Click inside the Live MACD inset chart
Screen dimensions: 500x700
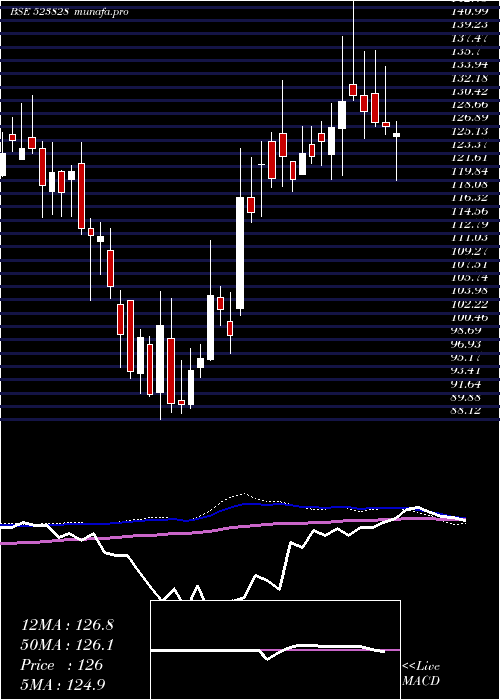coord(275,650)
